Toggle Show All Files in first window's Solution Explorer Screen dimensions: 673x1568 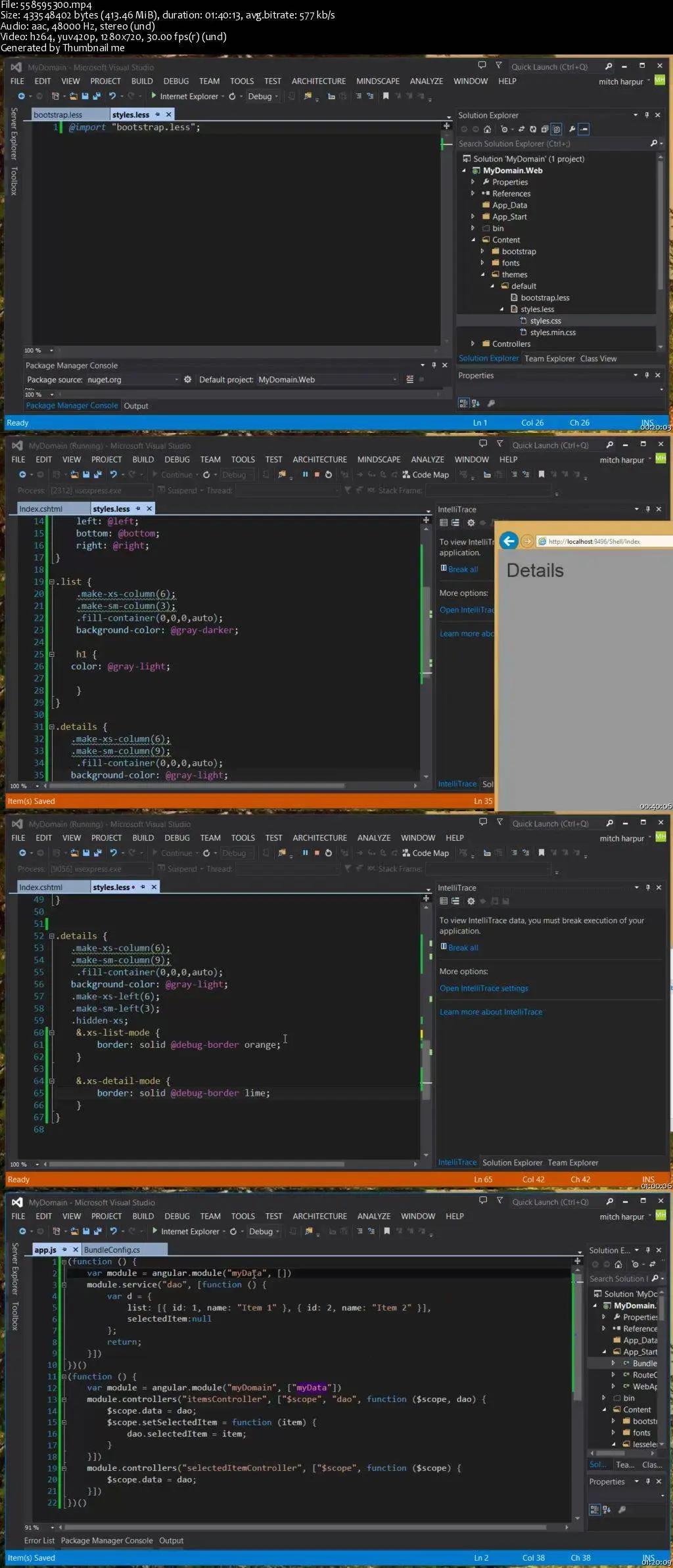556,129
